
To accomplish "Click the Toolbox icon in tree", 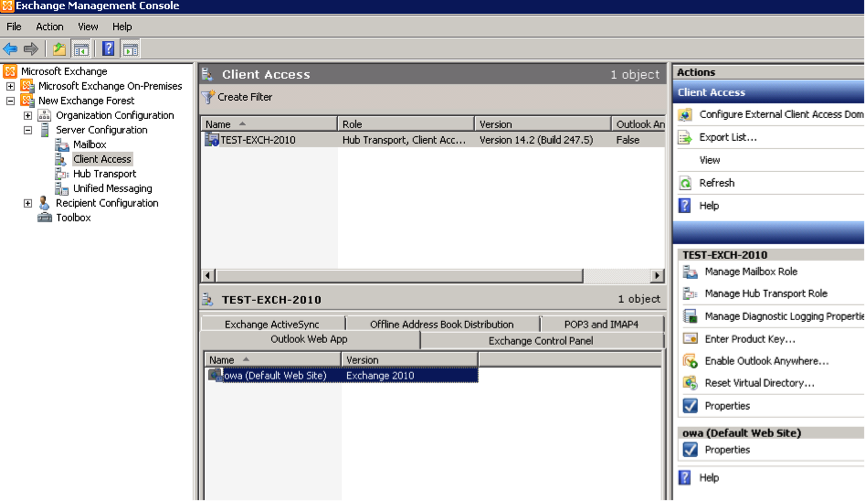I will point(44,217).
